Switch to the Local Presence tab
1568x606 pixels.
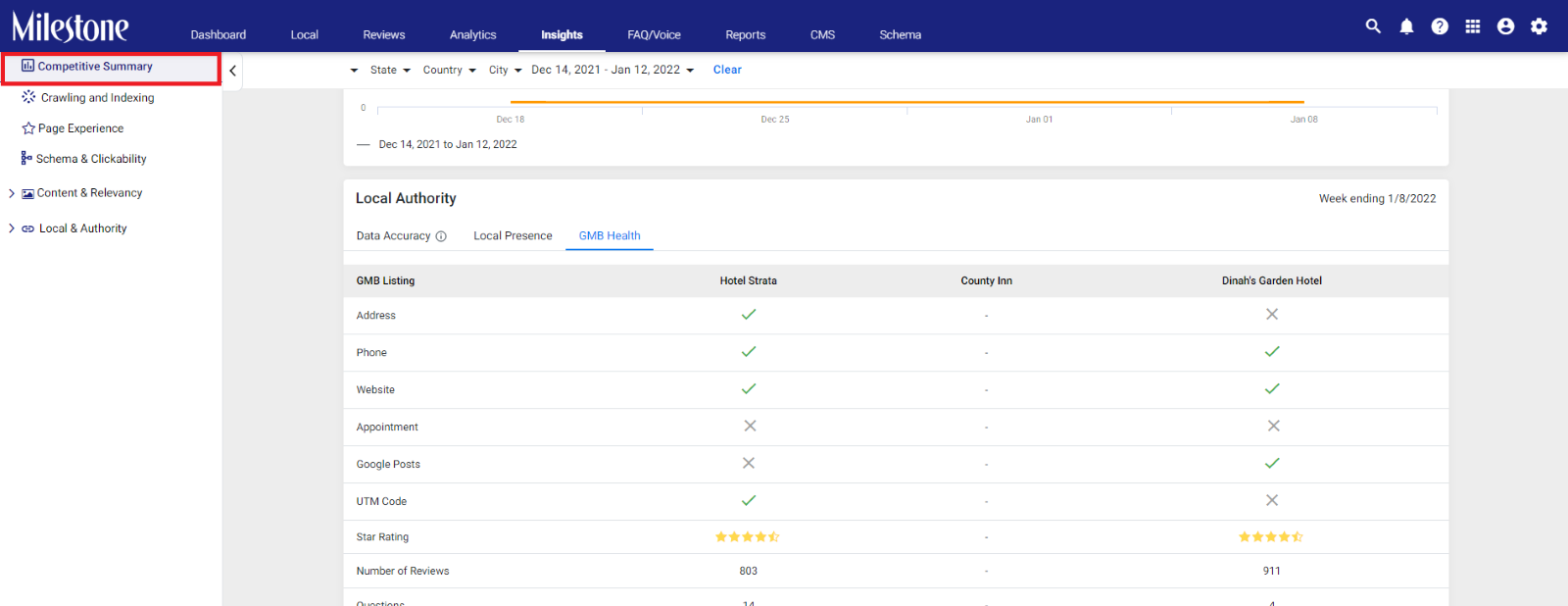pos(513,236)
